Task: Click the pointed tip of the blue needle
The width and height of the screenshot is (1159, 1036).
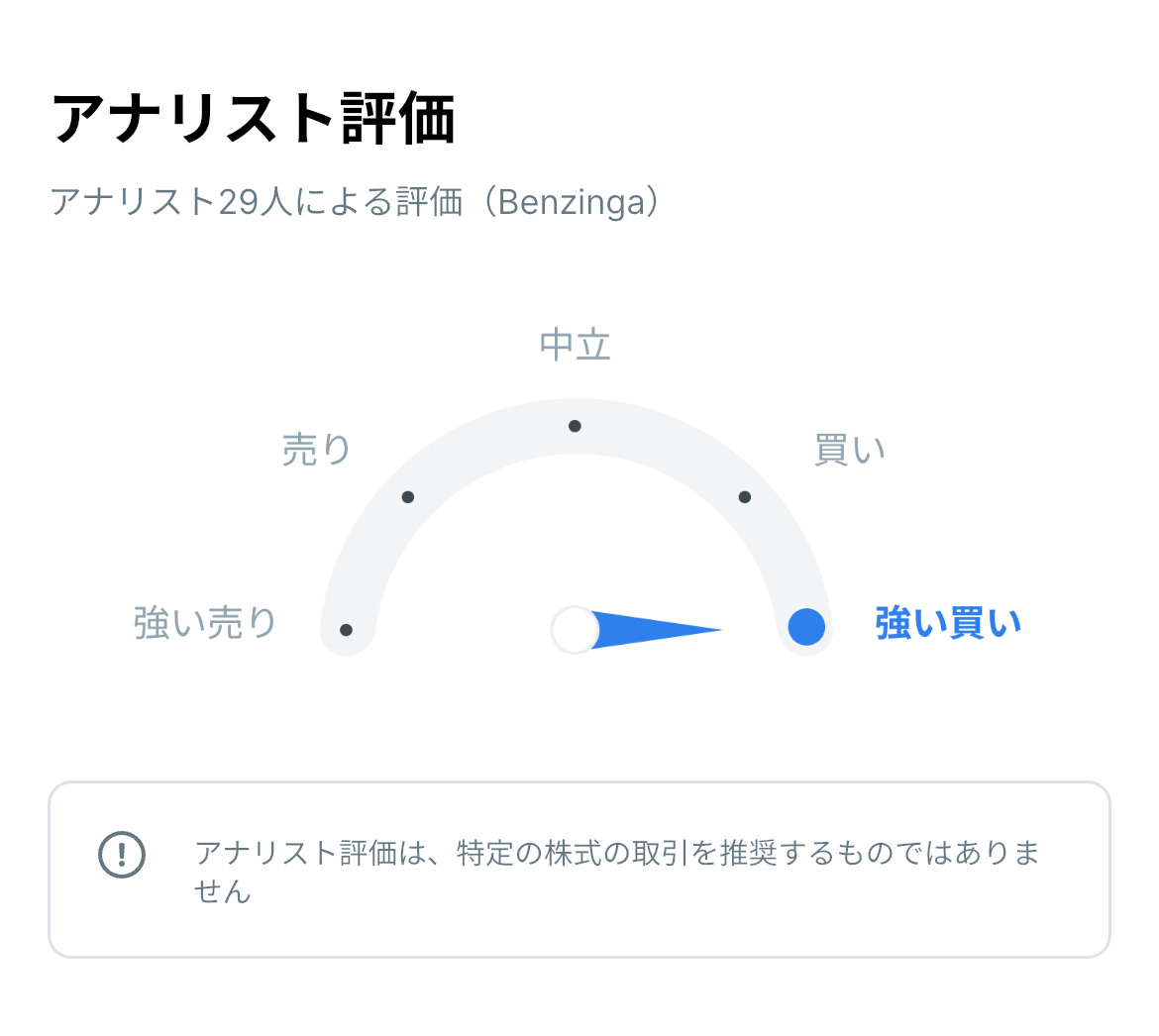Action: [717, 630]
